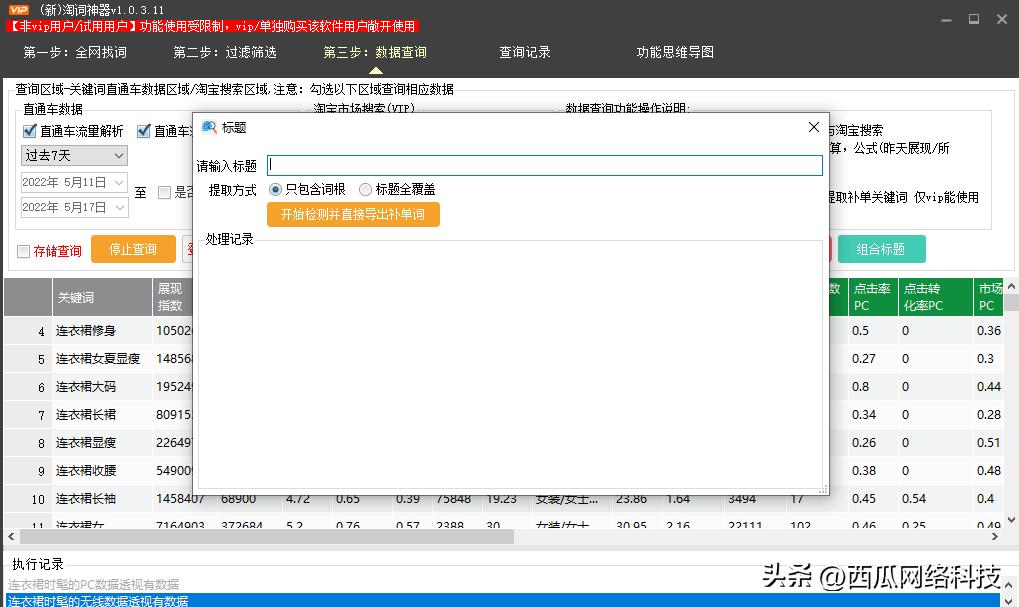Expand the 2022年5月11日 start date picker
This screenshot has height=607, width=1019.
(x=119, y=183)
